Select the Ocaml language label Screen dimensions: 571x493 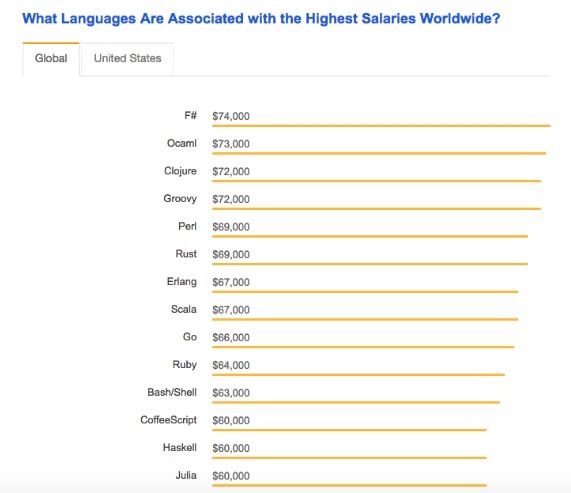(x=182, y=143)
